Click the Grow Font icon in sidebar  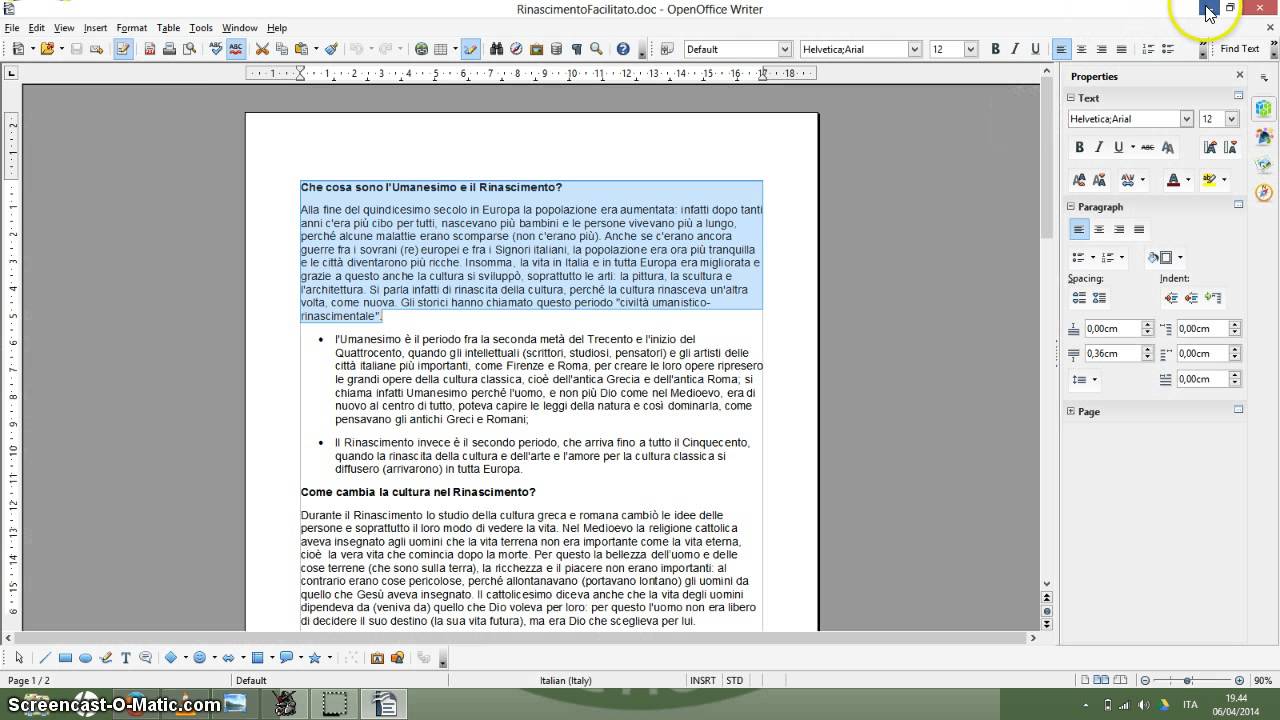pos(1079,180)
